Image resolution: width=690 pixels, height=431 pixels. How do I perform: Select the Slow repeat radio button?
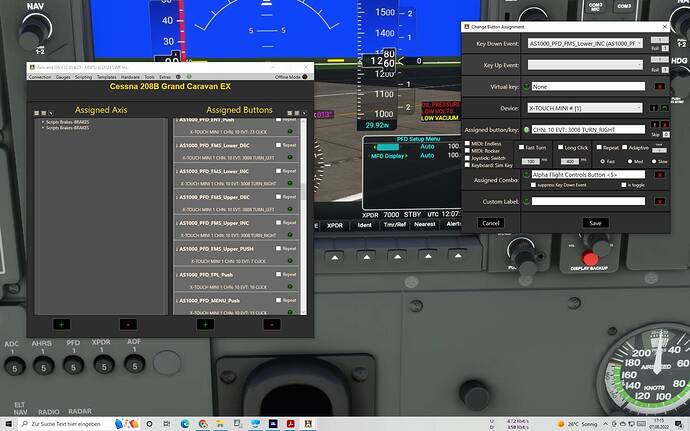tap(654, 162)
